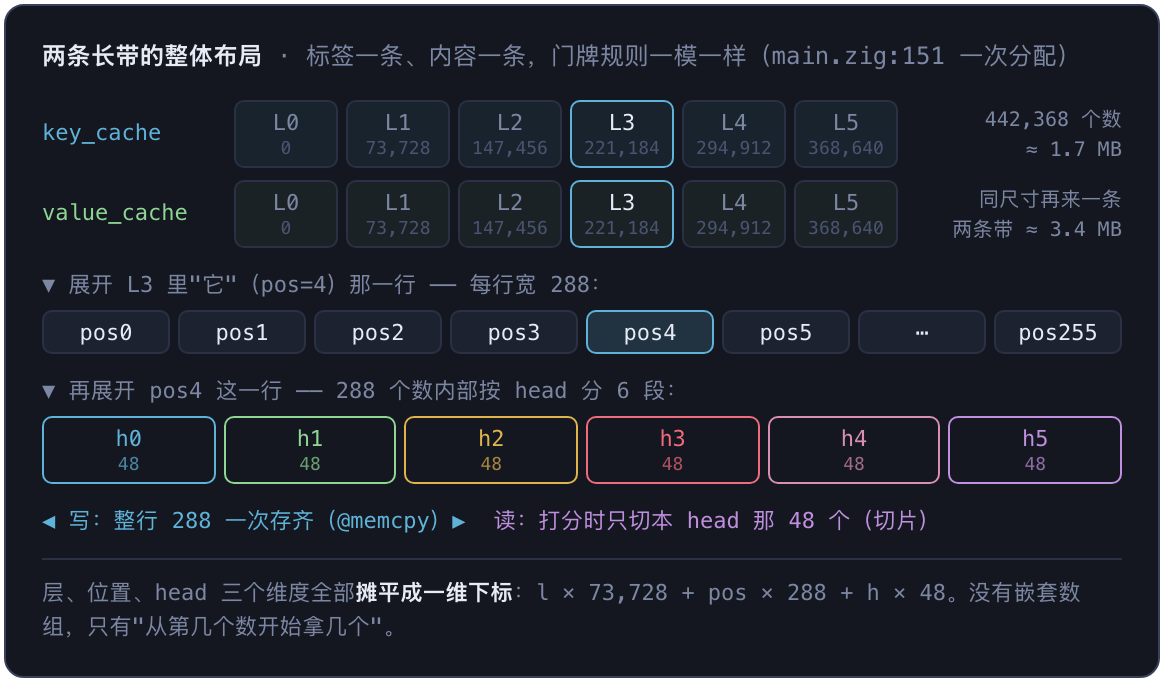This screenshot has width=1164, height=682.
Task: Select L1 block in key_cache row
Action: (398, 134)
